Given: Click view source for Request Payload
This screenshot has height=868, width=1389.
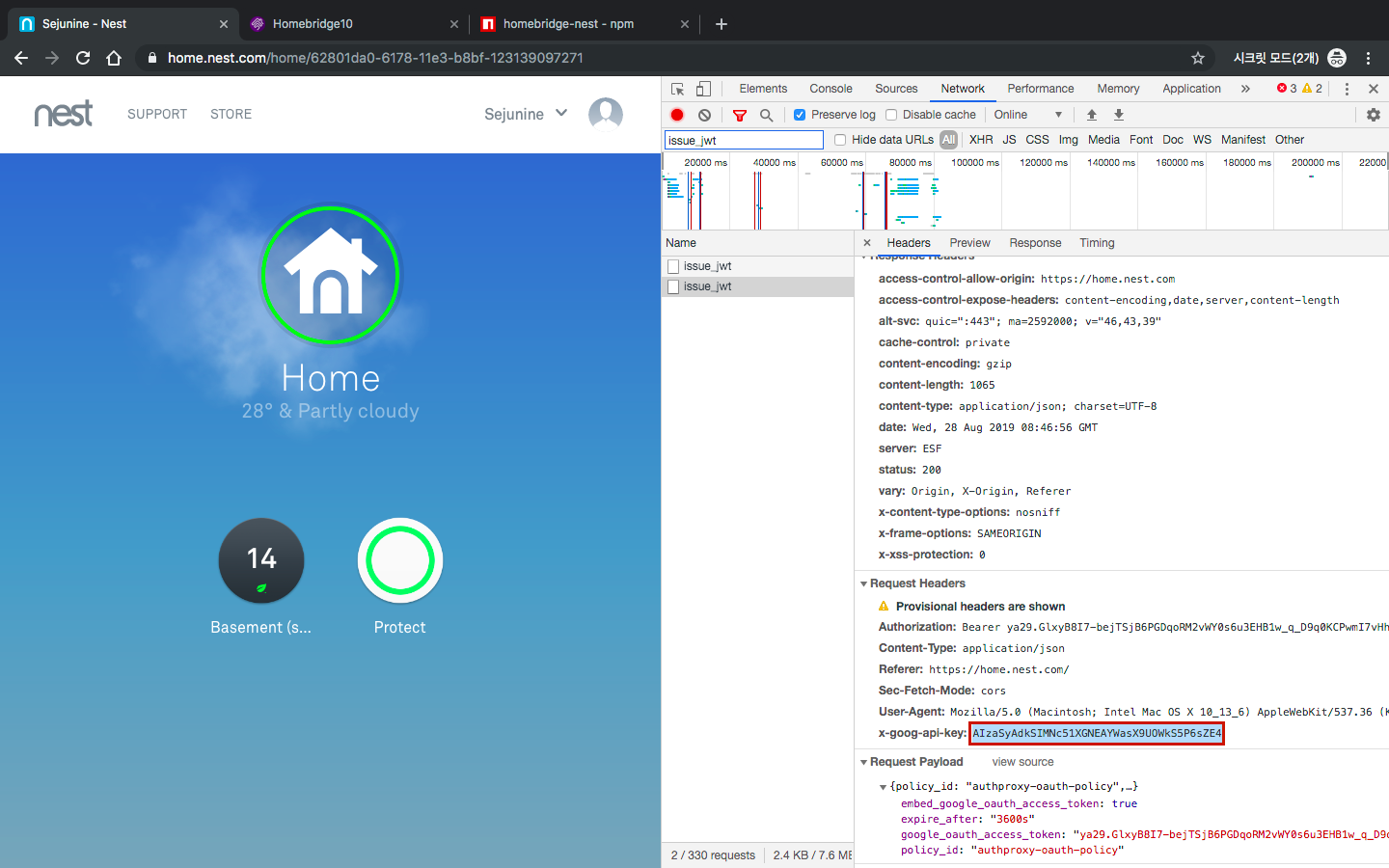Looking at the screenshot, I should tap(1022, 762).
